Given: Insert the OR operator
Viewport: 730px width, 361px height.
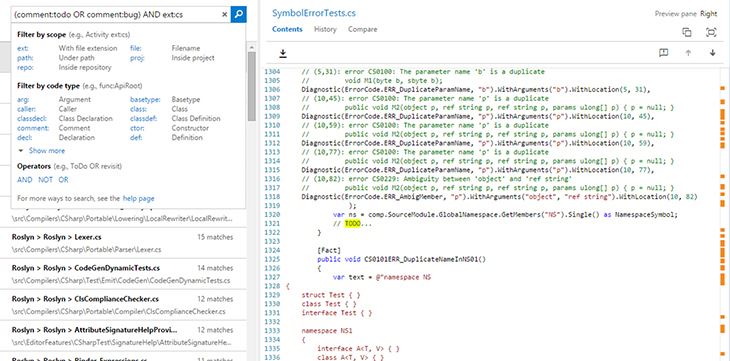Looking at the screenshot, I should [63, 180].
